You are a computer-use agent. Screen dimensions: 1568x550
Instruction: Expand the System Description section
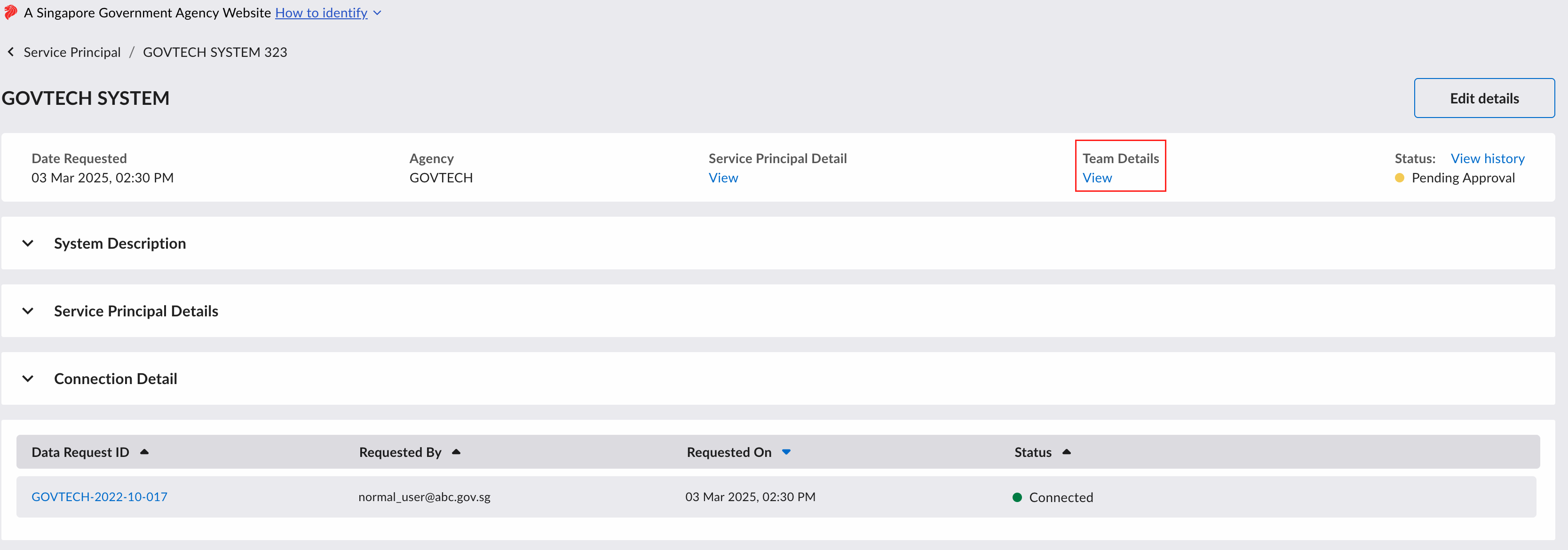coord(28,244)
